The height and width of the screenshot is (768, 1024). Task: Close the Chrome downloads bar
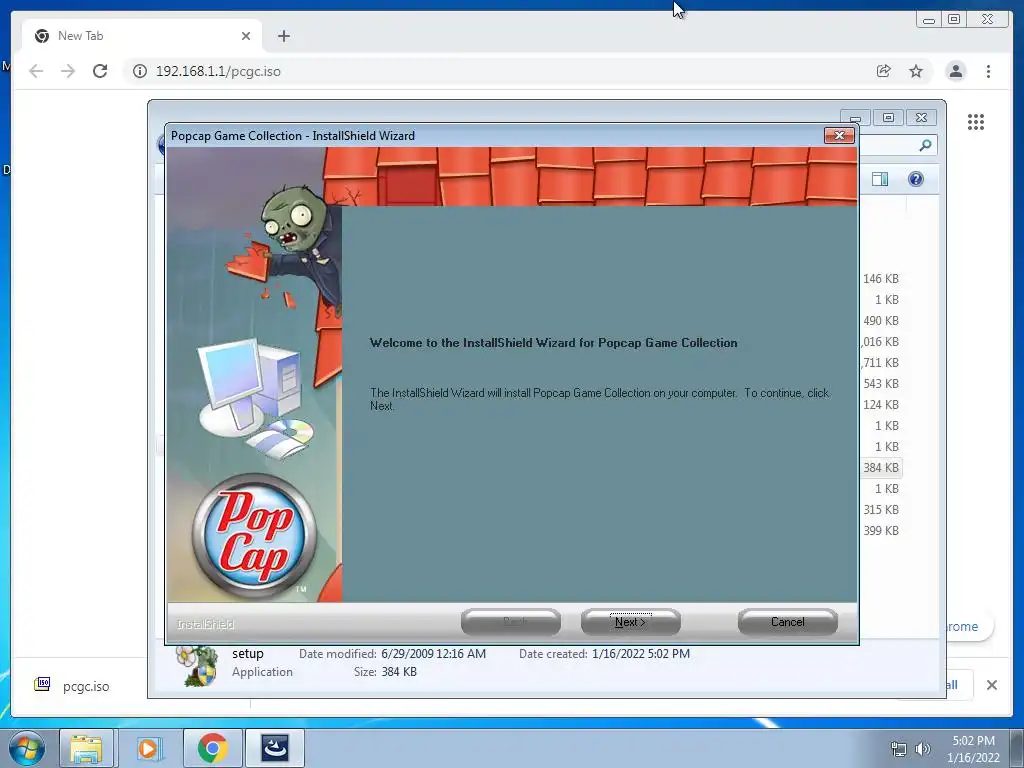click(991, 685)
